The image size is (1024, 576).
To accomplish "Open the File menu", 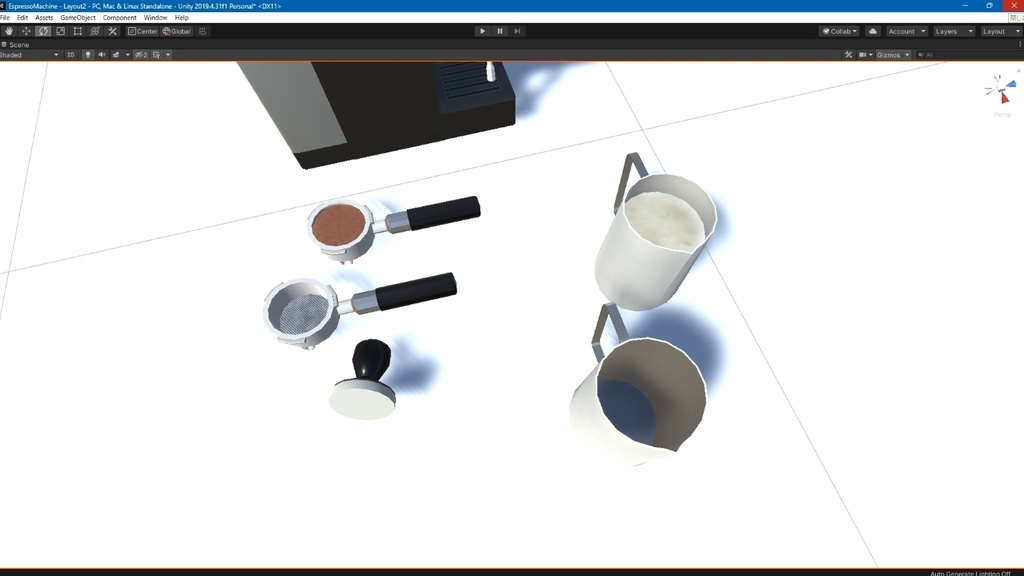I will point(5,18).
